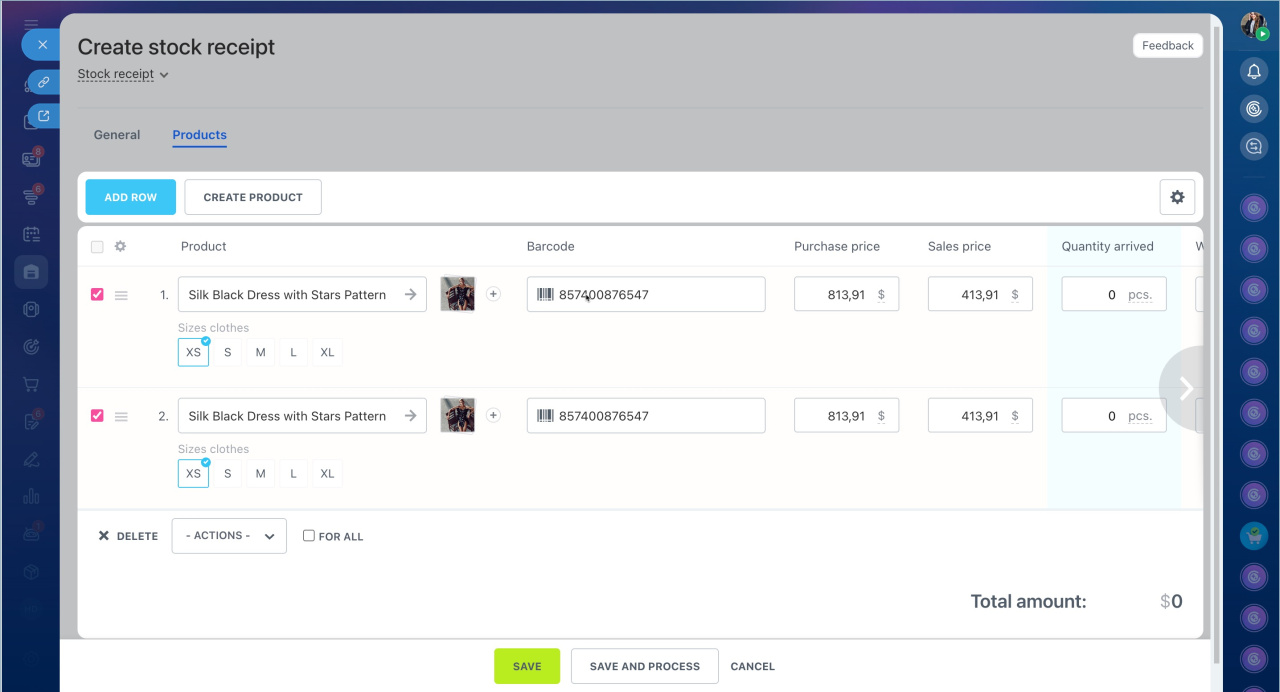Click the drag handle of row 2

(121, 416)
